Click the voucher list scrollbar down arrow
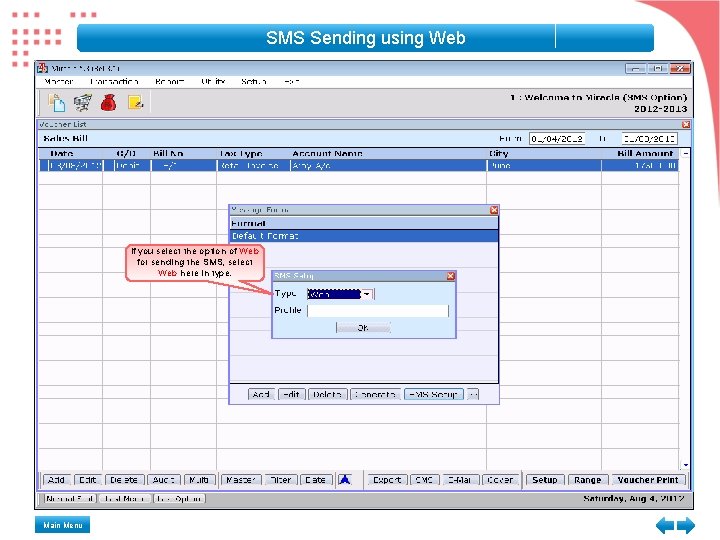The width and height of the screenshot is (720, 540). point(686,465)
